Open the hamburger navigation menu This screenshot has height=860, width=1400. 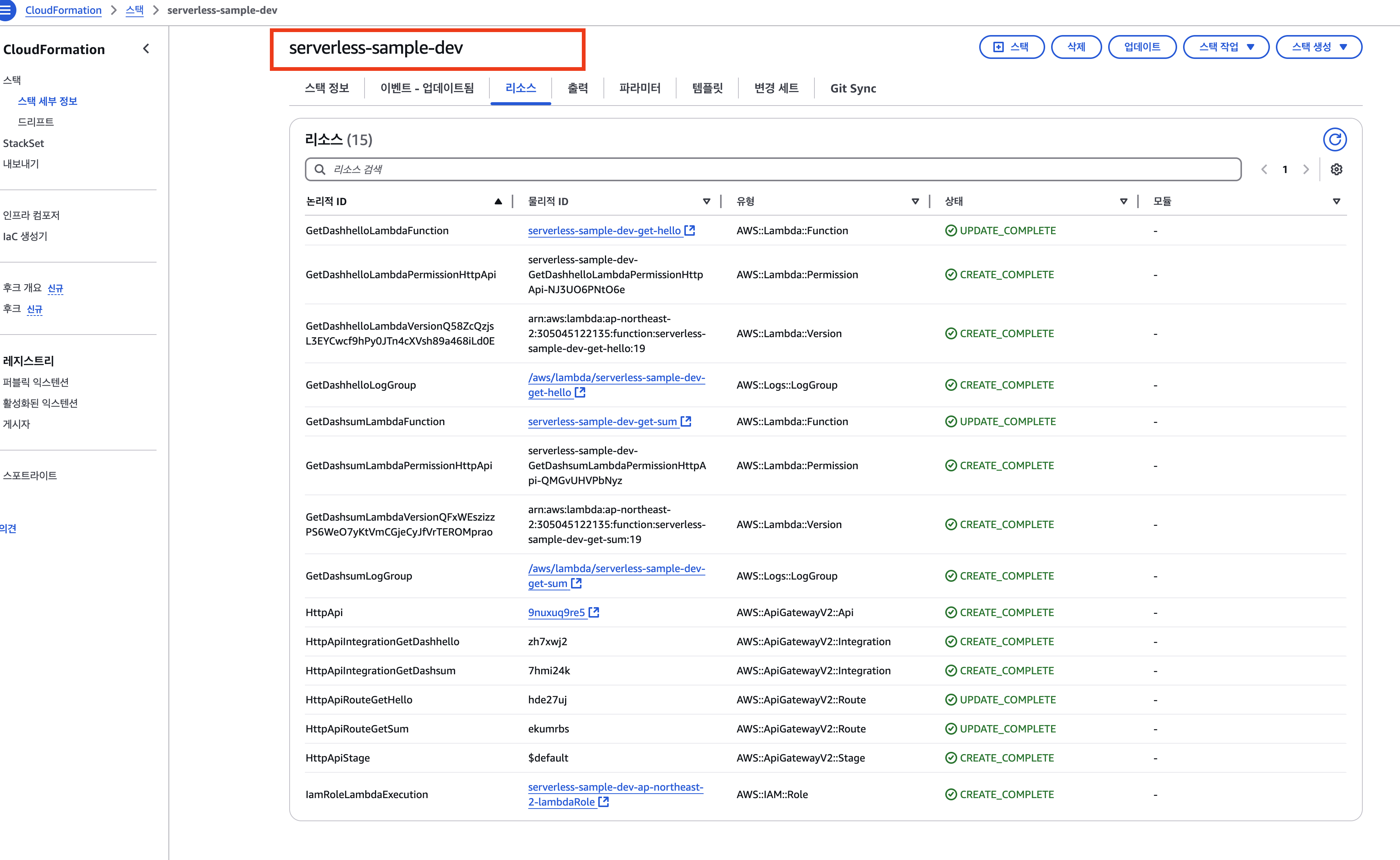pyautogui.click(x=6, y=10)
